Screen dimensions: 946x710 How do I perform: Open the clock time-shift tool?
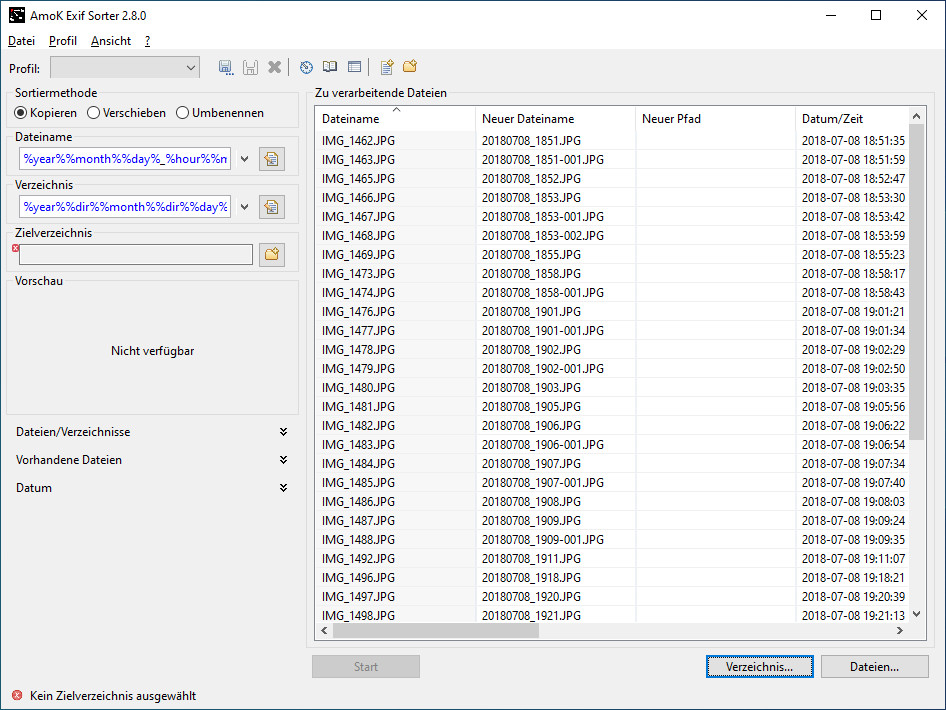pyautogui.click(x=306, y=67)
